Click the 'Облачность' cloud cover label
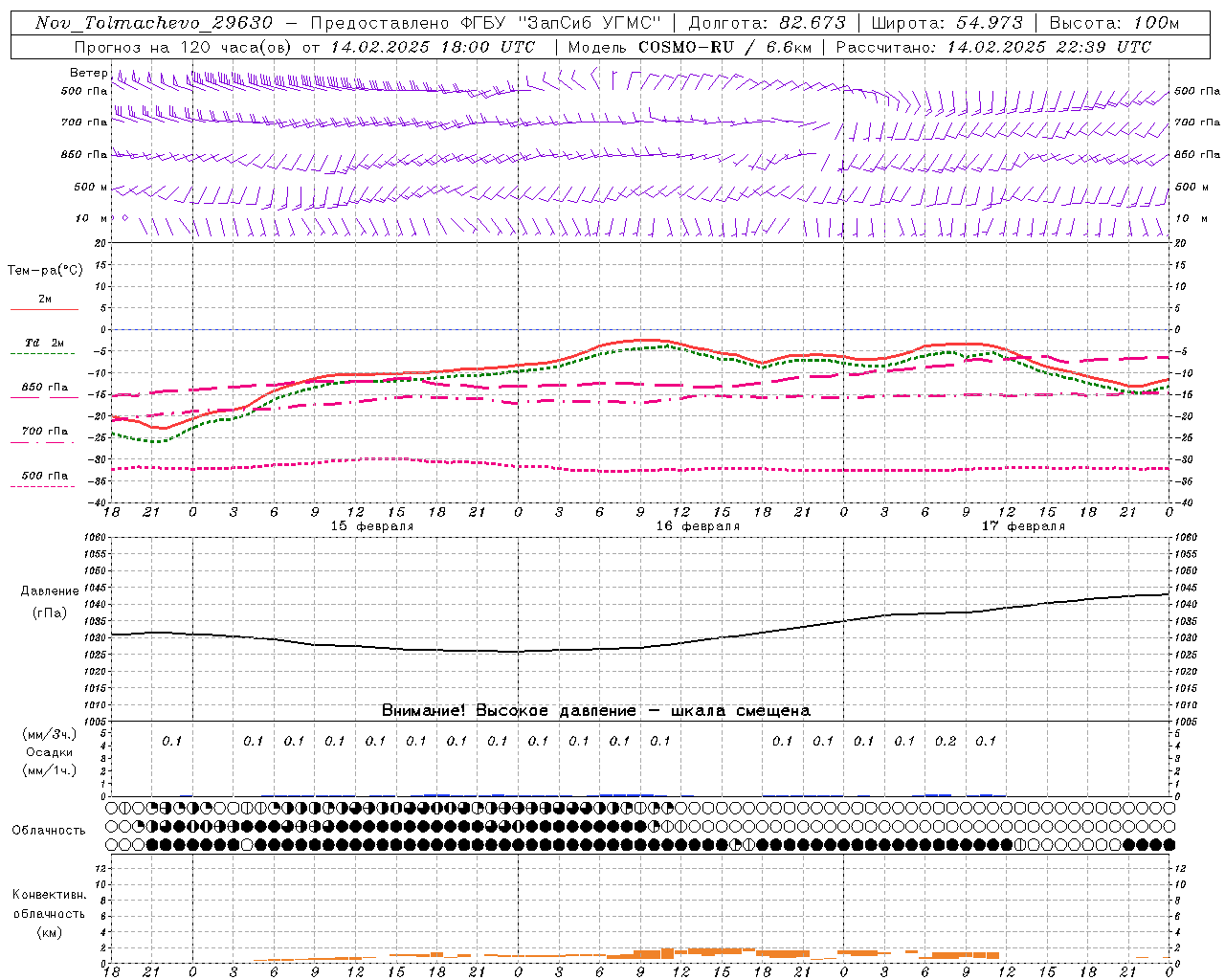Viewport: 1225px width, 980px height. point(49,830)
